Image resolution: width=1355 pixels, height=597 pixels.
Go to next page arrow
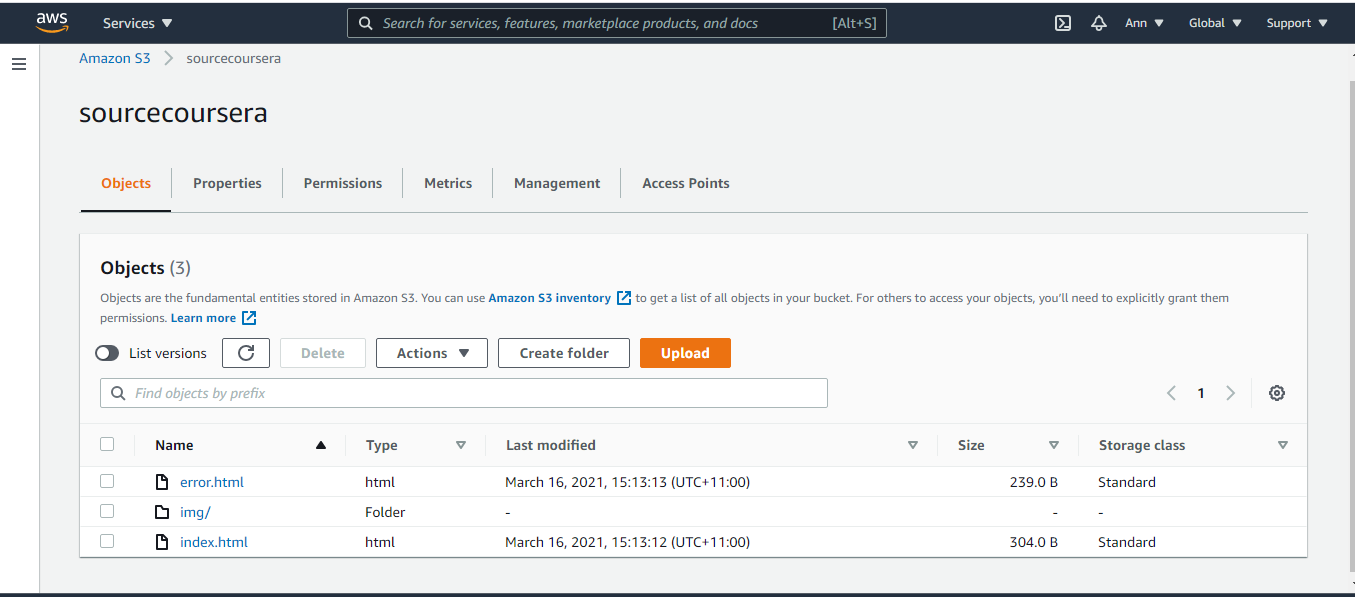pyautogui.click(x=1231, y=393)
